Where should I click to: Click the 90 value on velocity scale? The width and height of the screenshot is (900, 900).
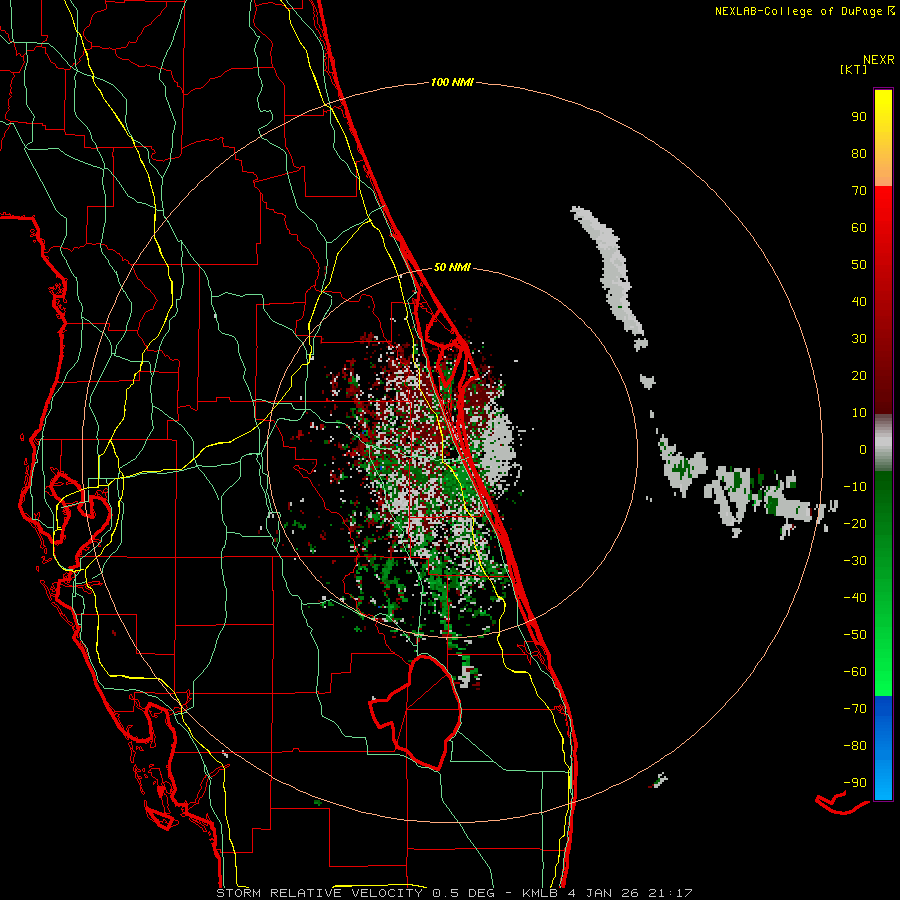859,117
